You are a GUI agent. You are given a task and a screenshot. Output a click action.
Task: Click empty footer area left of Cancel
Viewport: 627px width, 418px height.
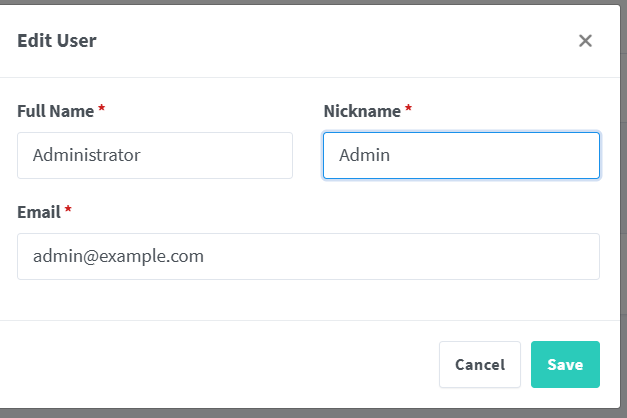pos(220,364)
